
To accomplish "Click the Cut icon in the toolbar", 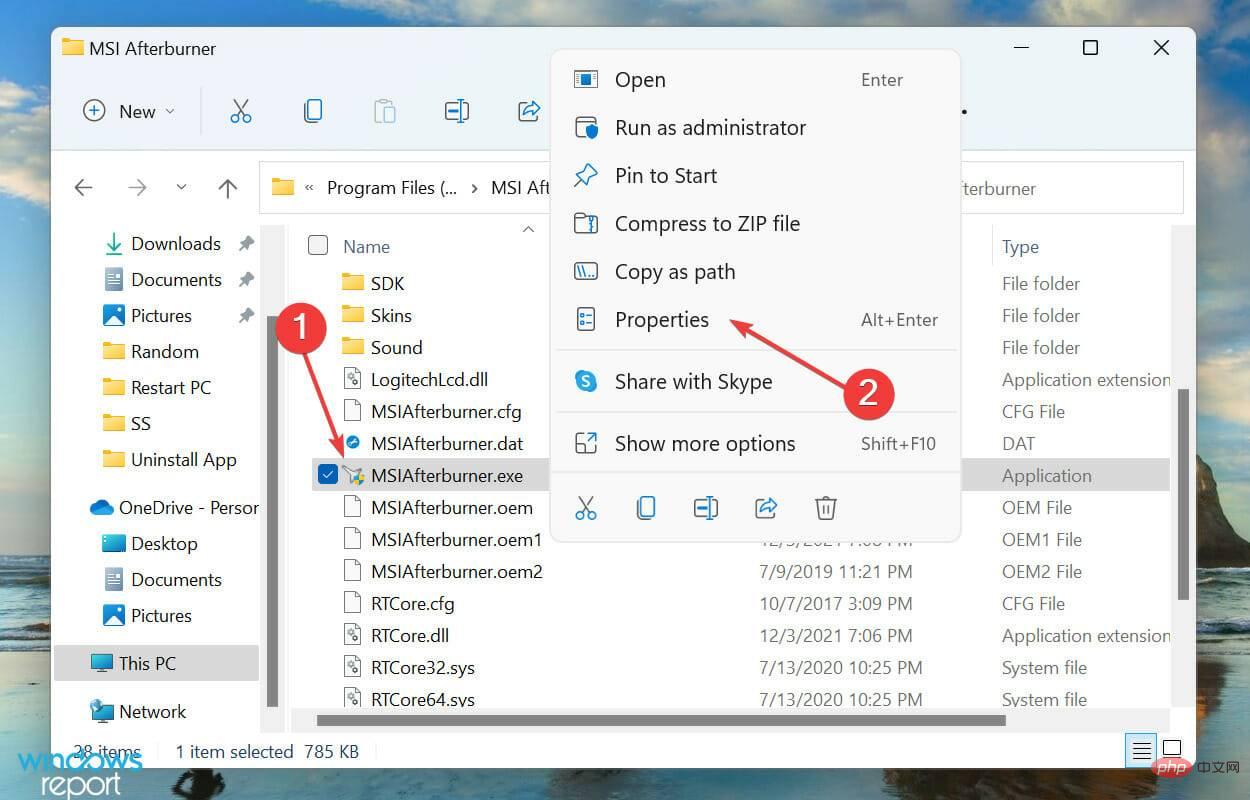I will (x=241, y=111).
